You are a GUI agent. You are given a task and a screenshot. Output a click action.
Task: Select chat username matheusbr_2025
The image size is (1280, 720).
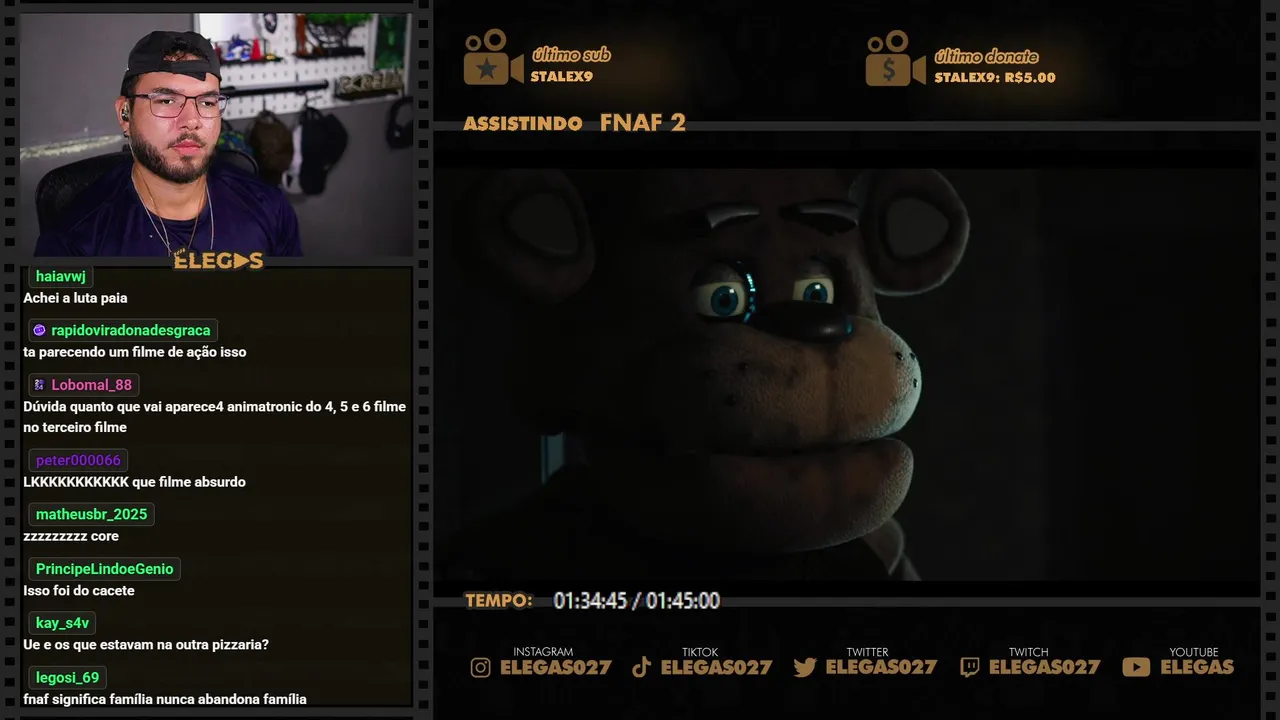point(91,514)
